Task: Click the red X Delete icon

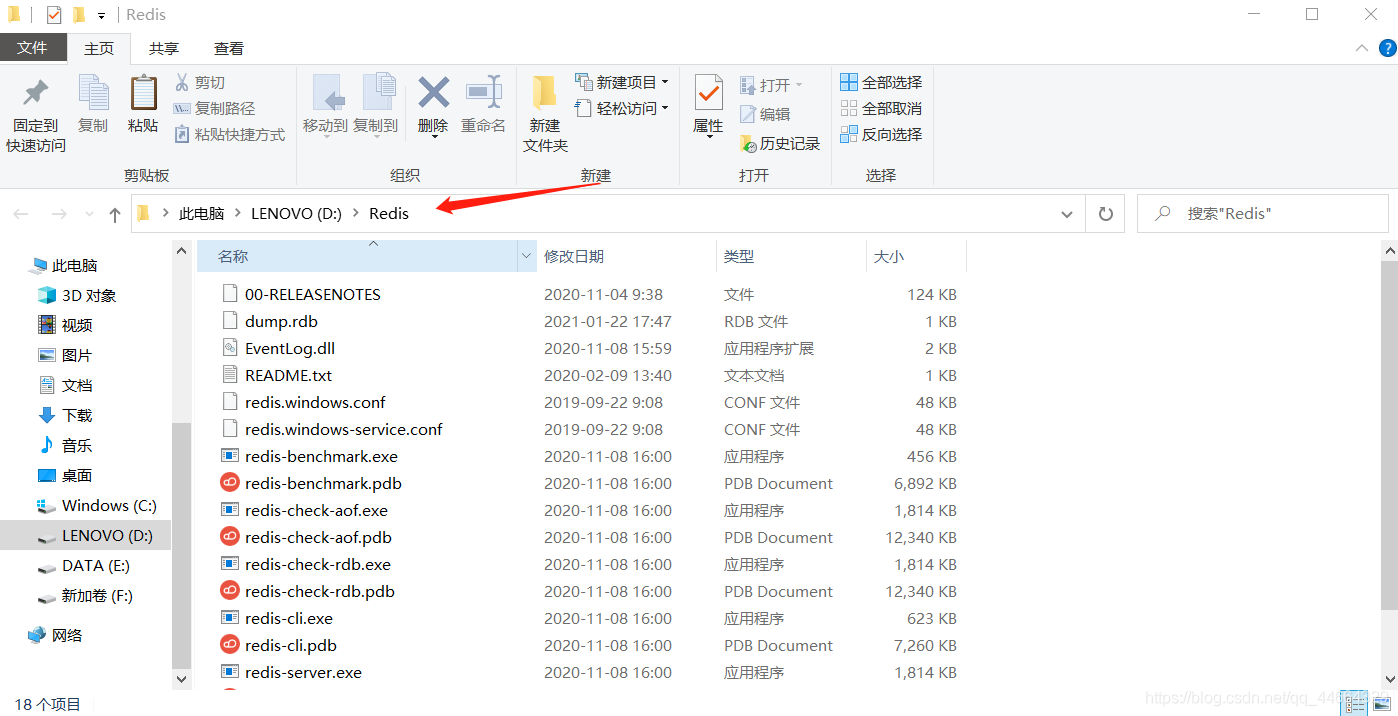Action: [433, 94]
